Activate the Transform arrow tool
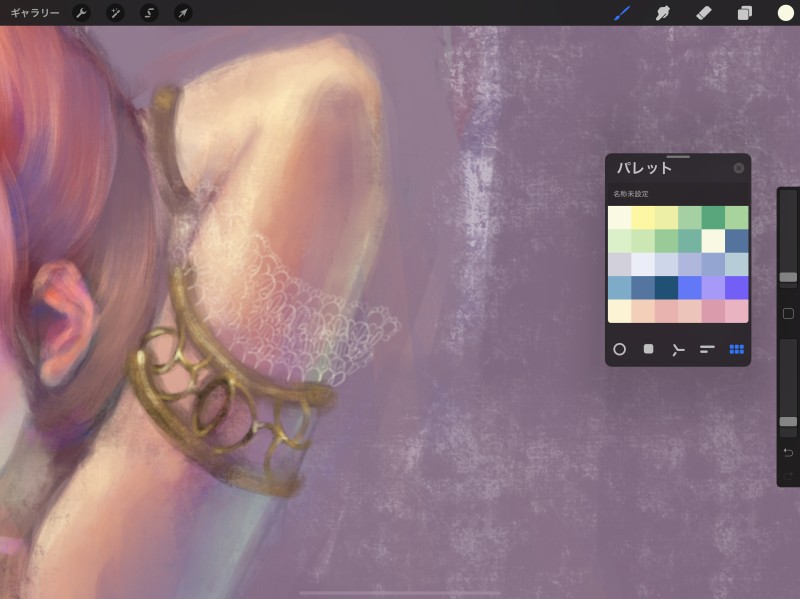The height and width of the screenshot is (599, 800). point(183,13)
